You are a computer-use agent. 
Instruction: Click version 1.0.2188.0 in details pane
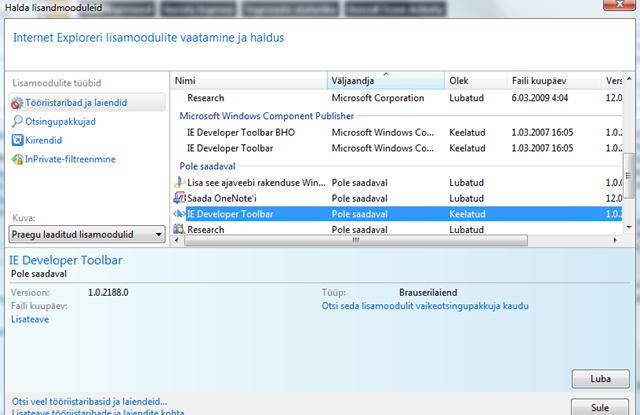coord(108,293)
